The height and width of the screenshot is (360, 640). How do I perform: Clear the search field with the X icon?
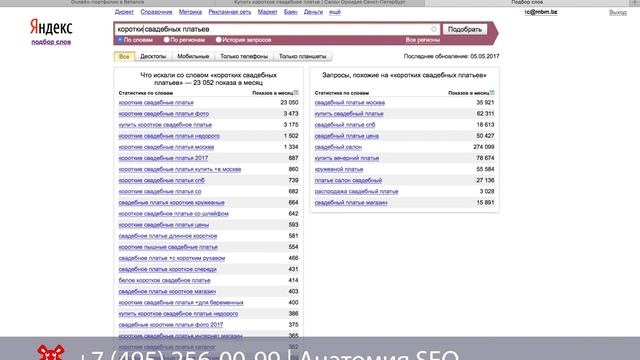pos(433,29)
